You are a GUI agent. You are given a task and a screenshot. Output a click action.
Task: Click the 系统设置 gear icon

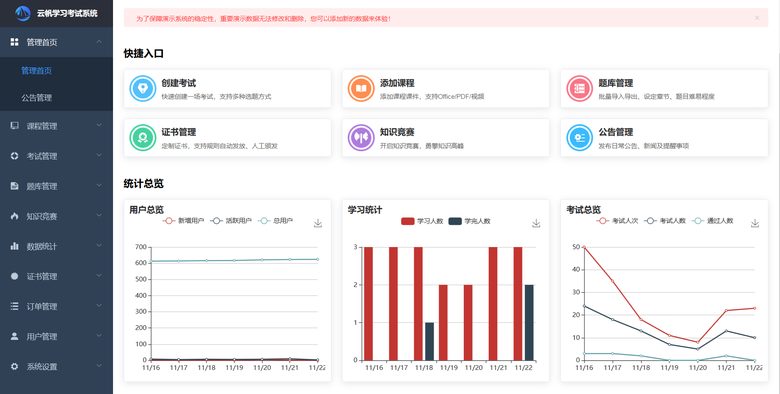coord(14,367)
